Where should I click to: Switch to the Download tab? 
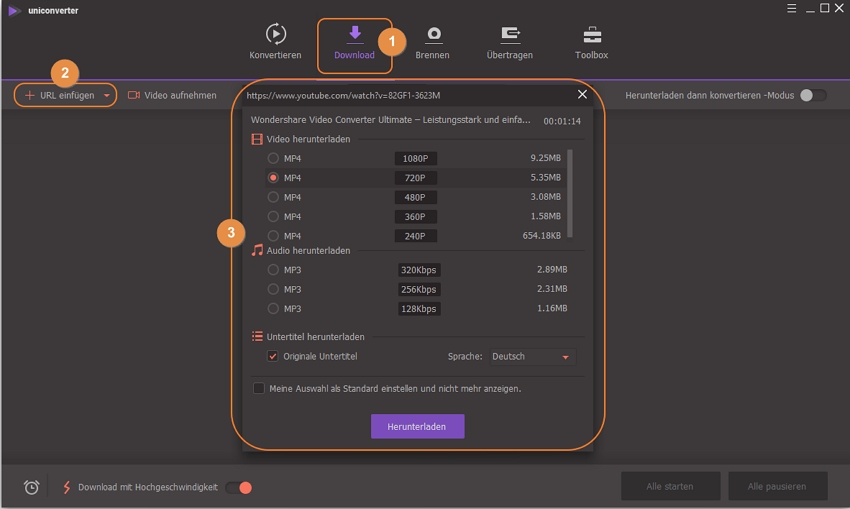[x=354, y=43]
